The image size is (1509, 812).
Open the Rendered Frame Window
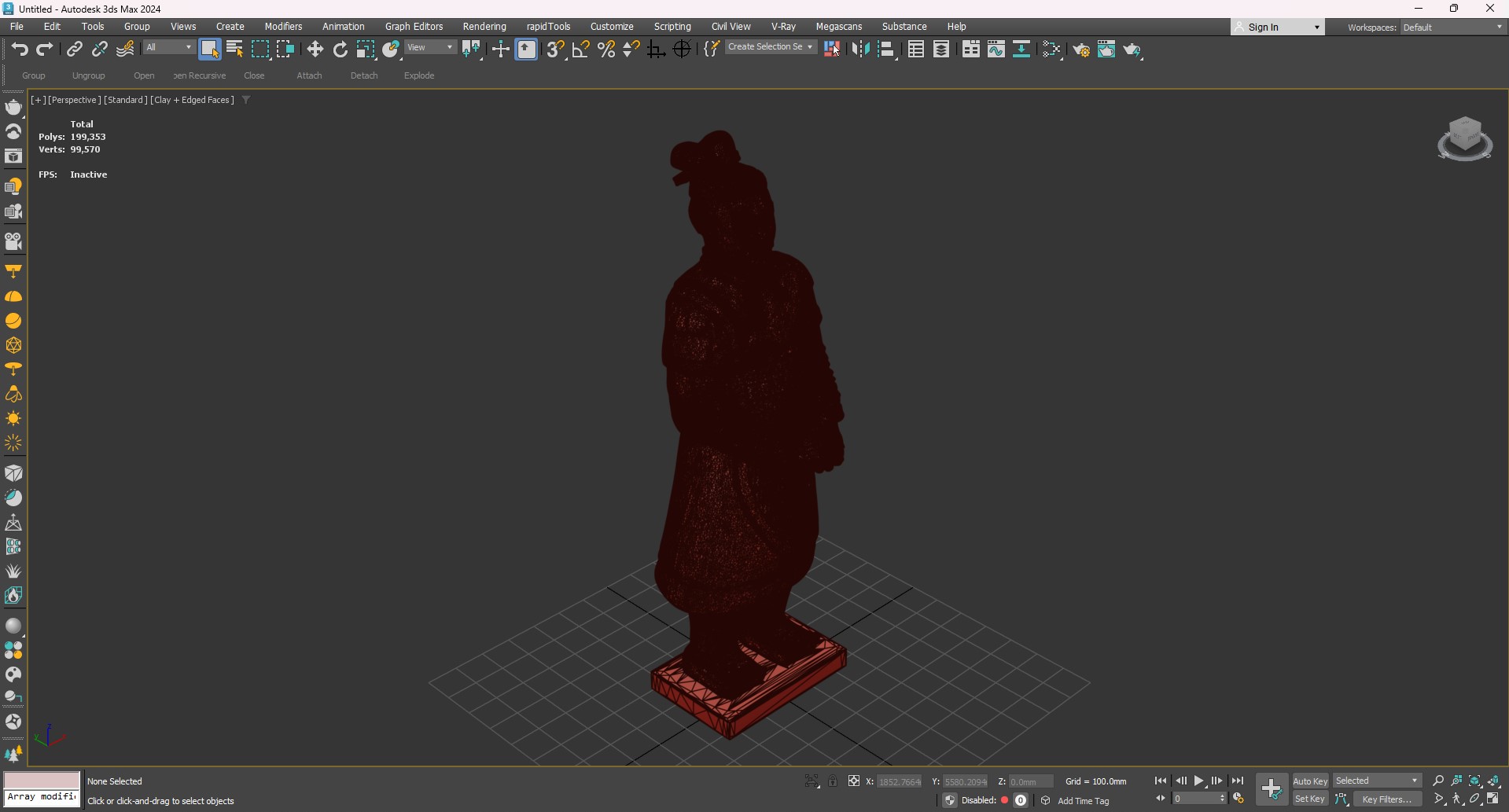click(1106, 50)
